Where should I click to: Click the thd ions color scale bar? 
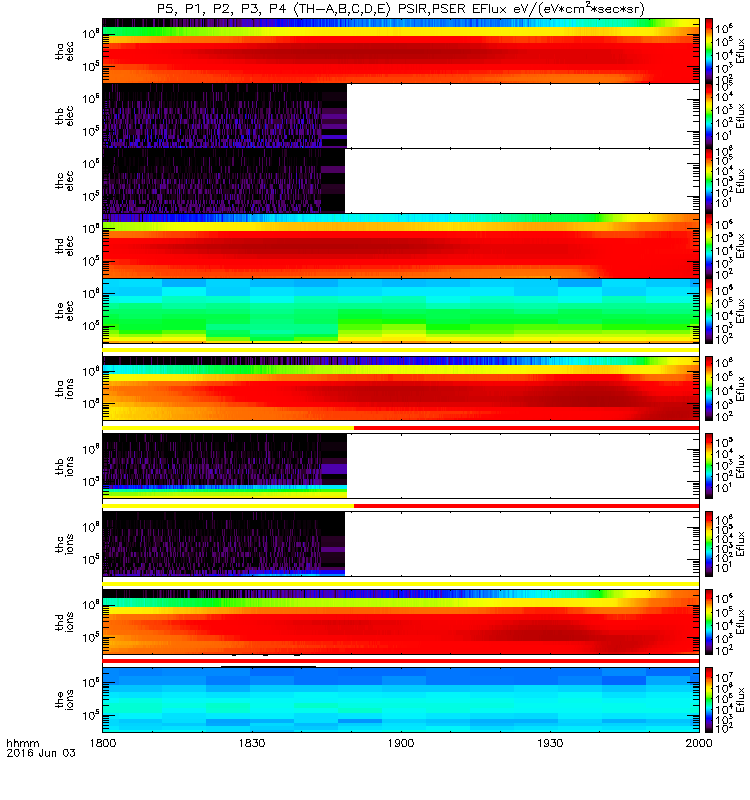point(709,622)
